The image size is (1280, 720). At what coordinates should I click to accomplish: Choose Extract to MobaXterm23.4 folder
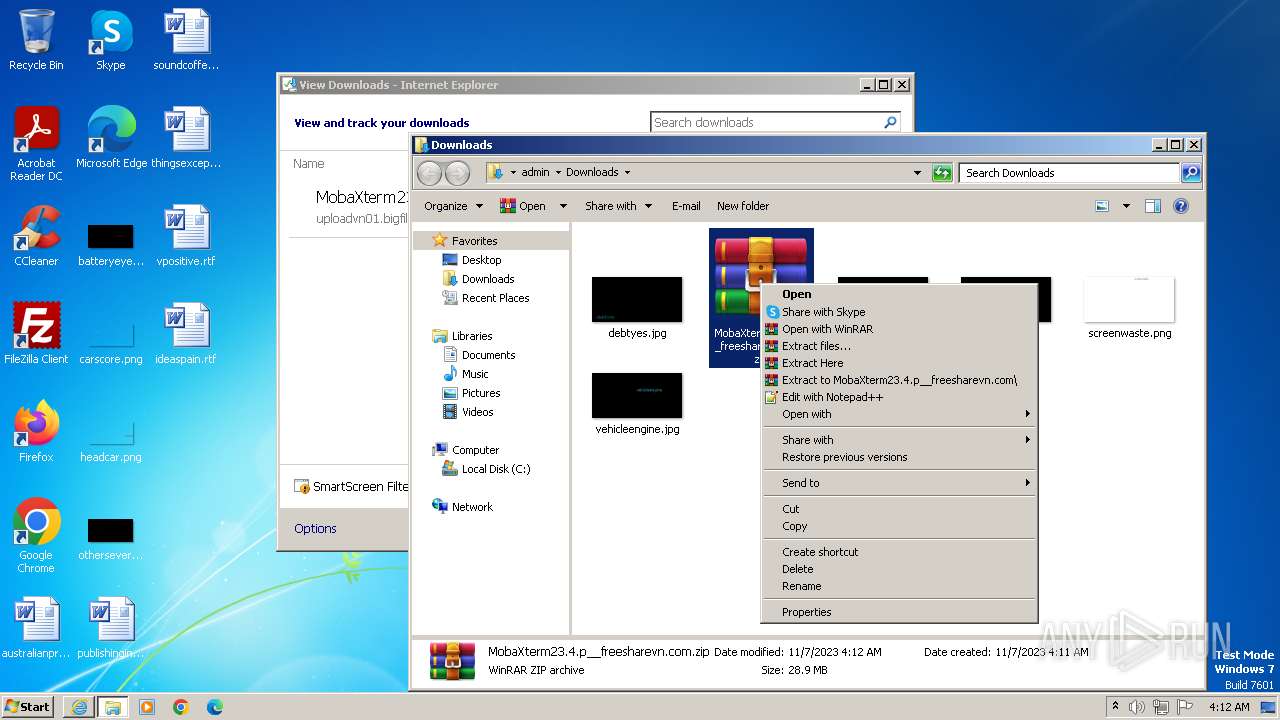tap(899, 380)
